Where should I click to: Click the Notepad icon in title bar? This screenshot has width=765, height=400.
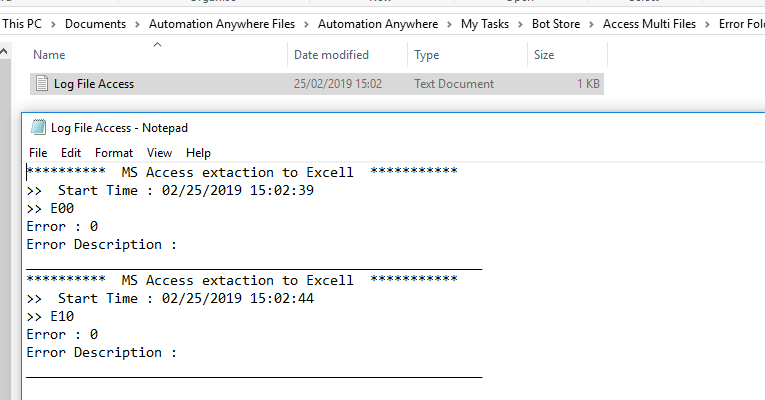(39, 127)
